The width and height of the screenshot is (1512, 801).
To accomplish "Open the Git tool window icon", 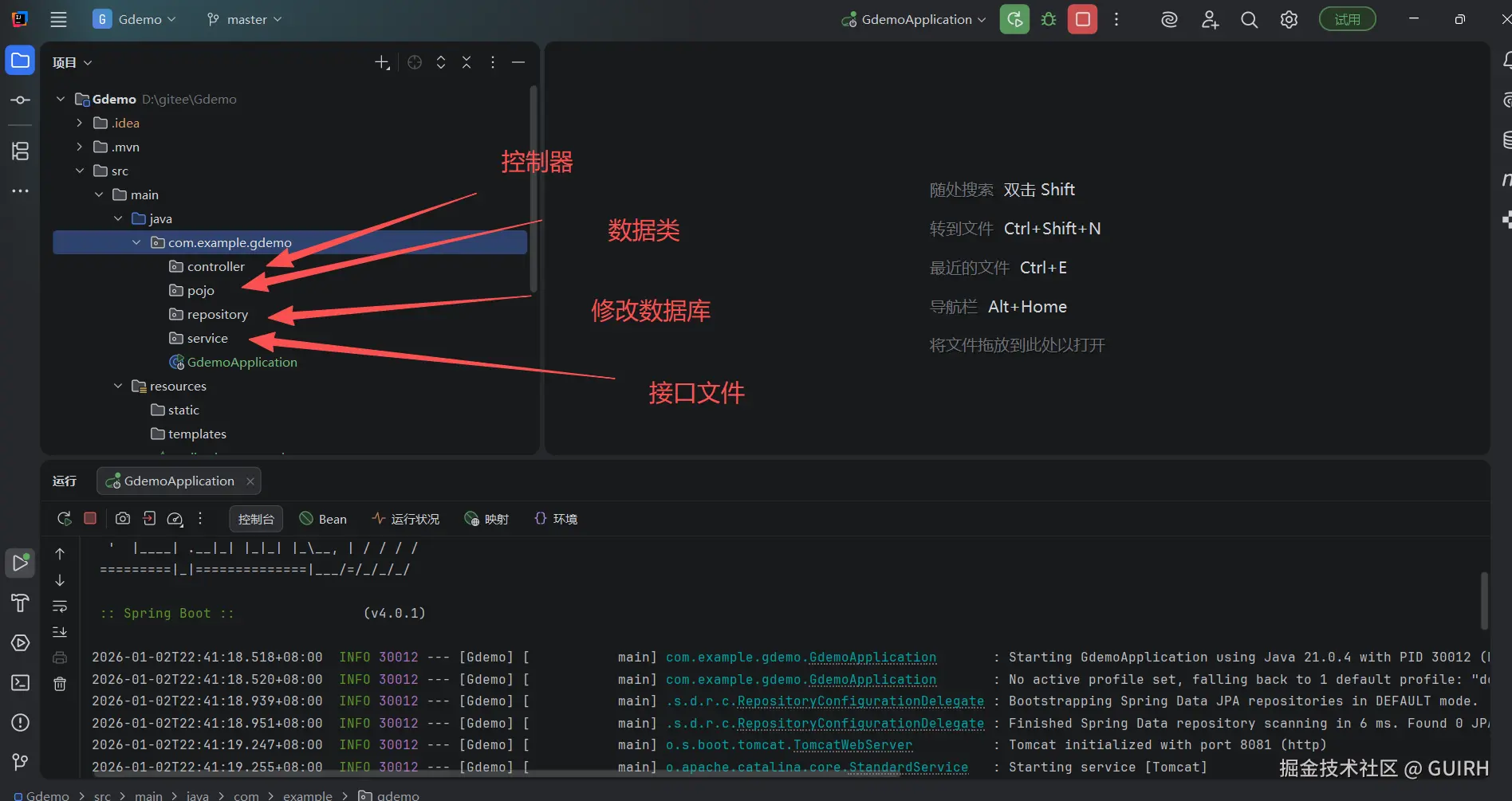I will click(20, 762).
